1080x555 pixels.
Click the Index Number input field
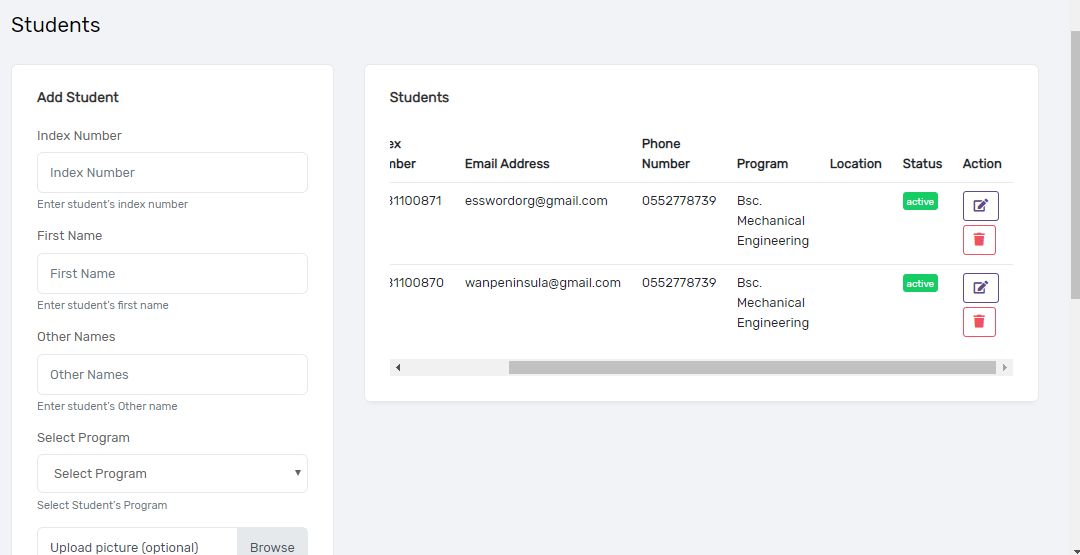pos(172,173)
